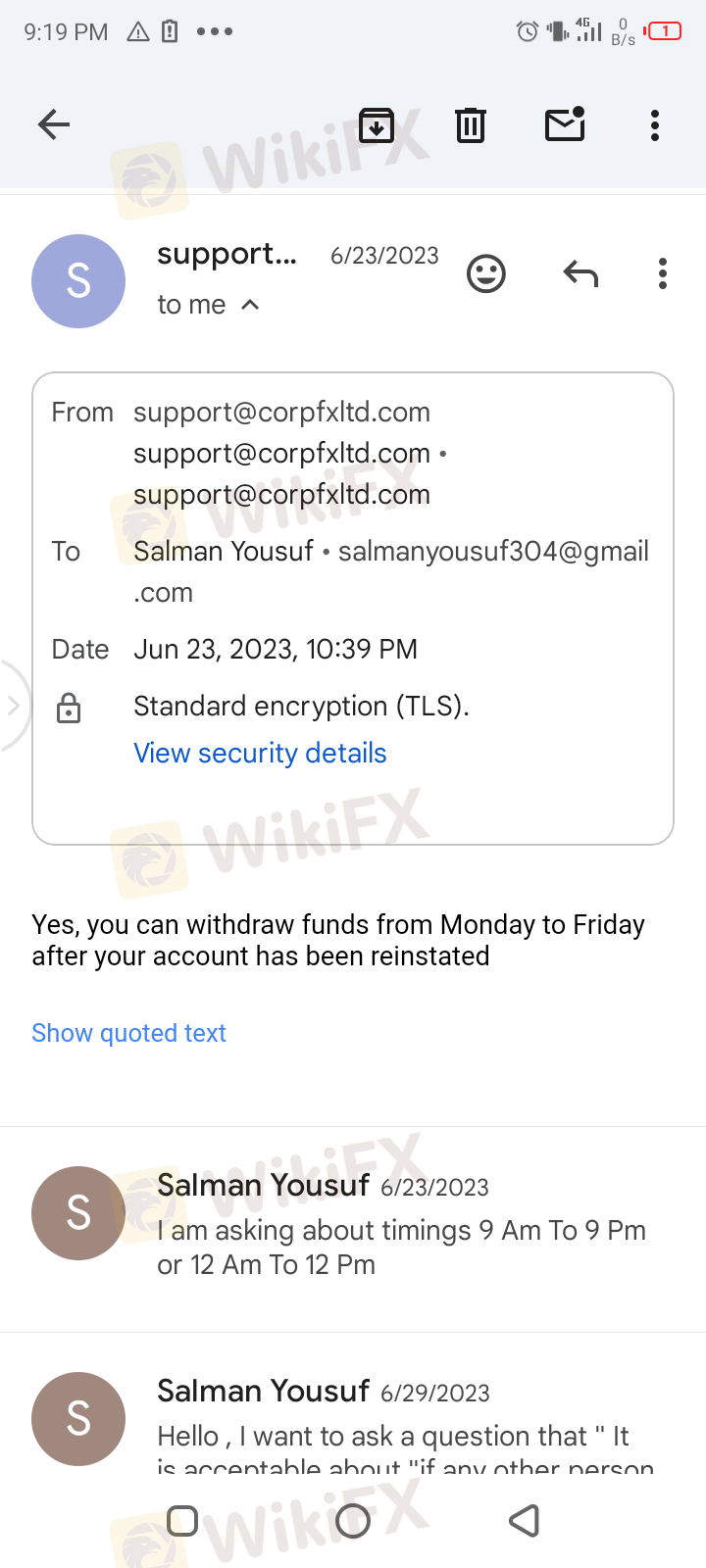
Task: Tap the back arrow to exit email
Action: click(x=54, y=124)
